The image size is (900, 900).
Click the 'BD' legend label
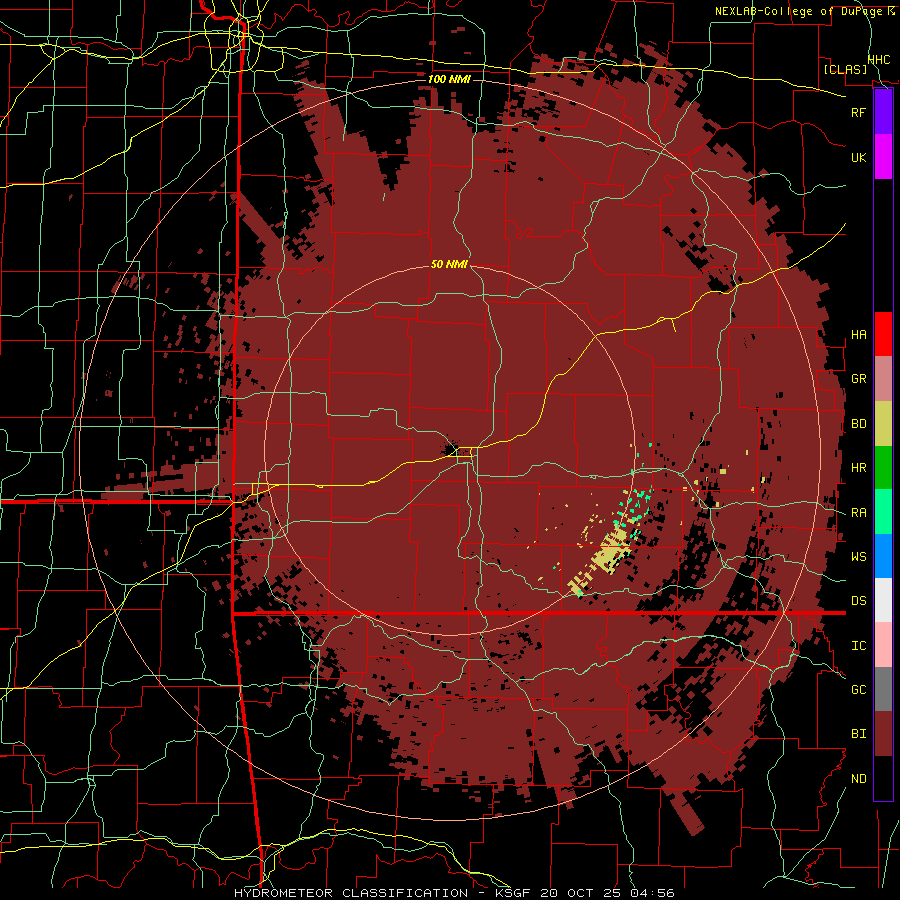pyautogui.click(x=858, y=424)
